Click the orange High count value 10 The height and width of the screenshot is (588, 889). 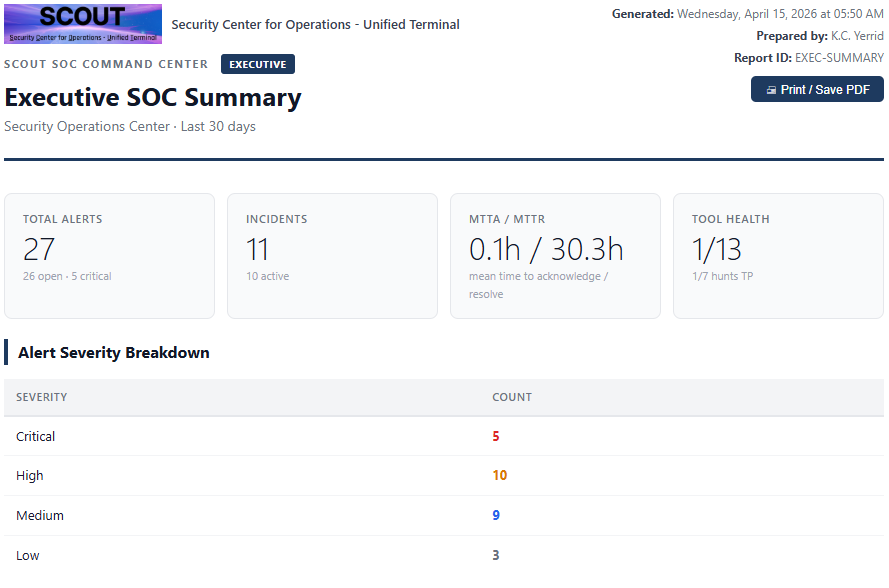pos(499,475)
